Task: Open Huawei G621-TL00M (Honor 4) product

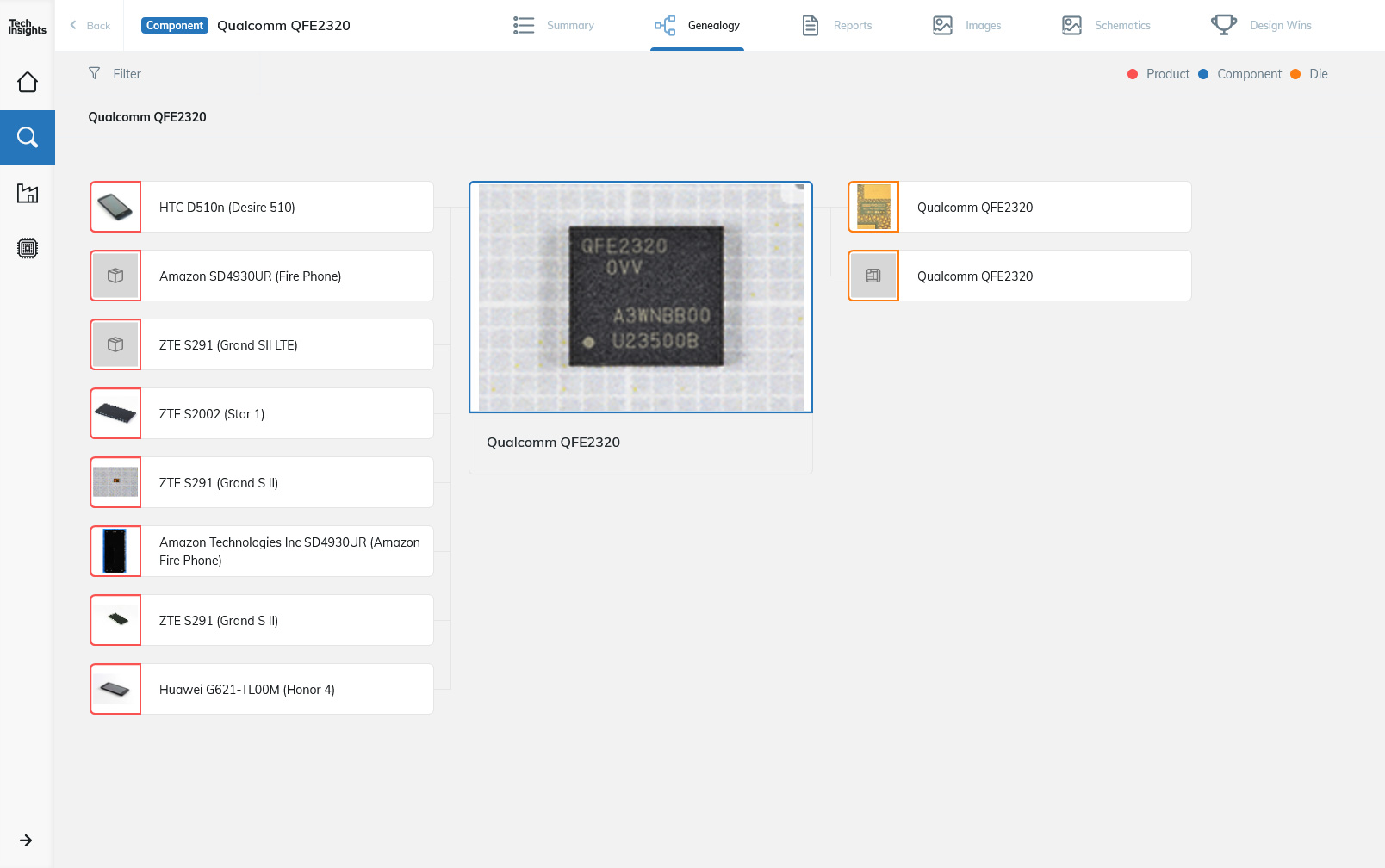Action: pyautogui.click(x=262, y=689)
